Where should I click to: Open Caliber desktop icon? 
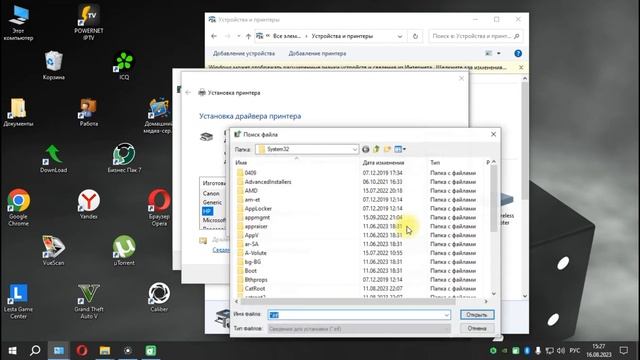(x=159, y=297)
